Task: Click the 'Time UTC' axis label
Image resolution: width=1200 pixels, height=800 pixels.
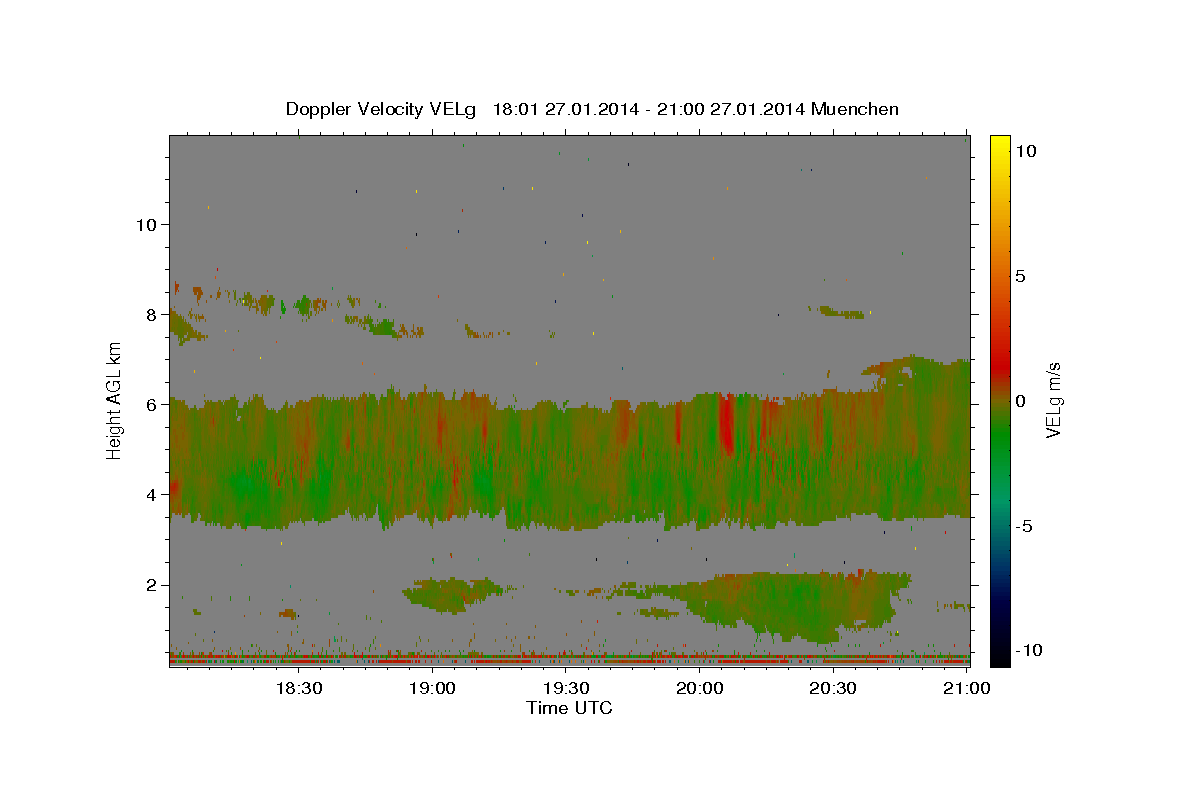Action: [x=569, y=708]
